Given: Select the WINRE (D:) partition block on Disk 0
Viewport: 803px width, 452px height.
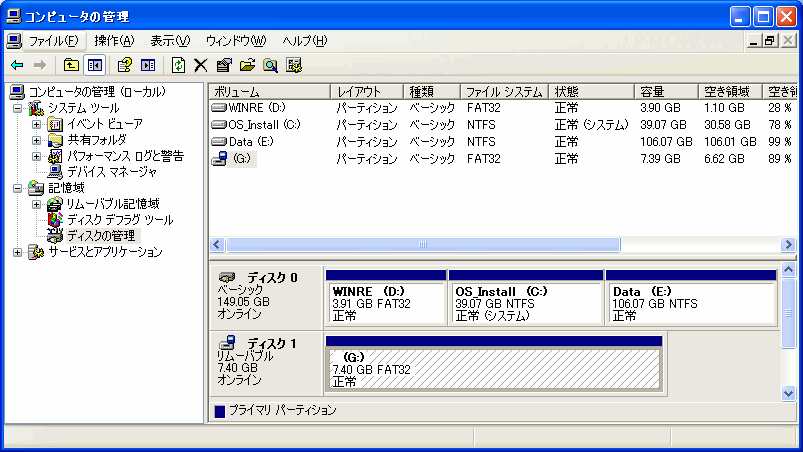Looking at the screenshot, I should click(386, 297).
